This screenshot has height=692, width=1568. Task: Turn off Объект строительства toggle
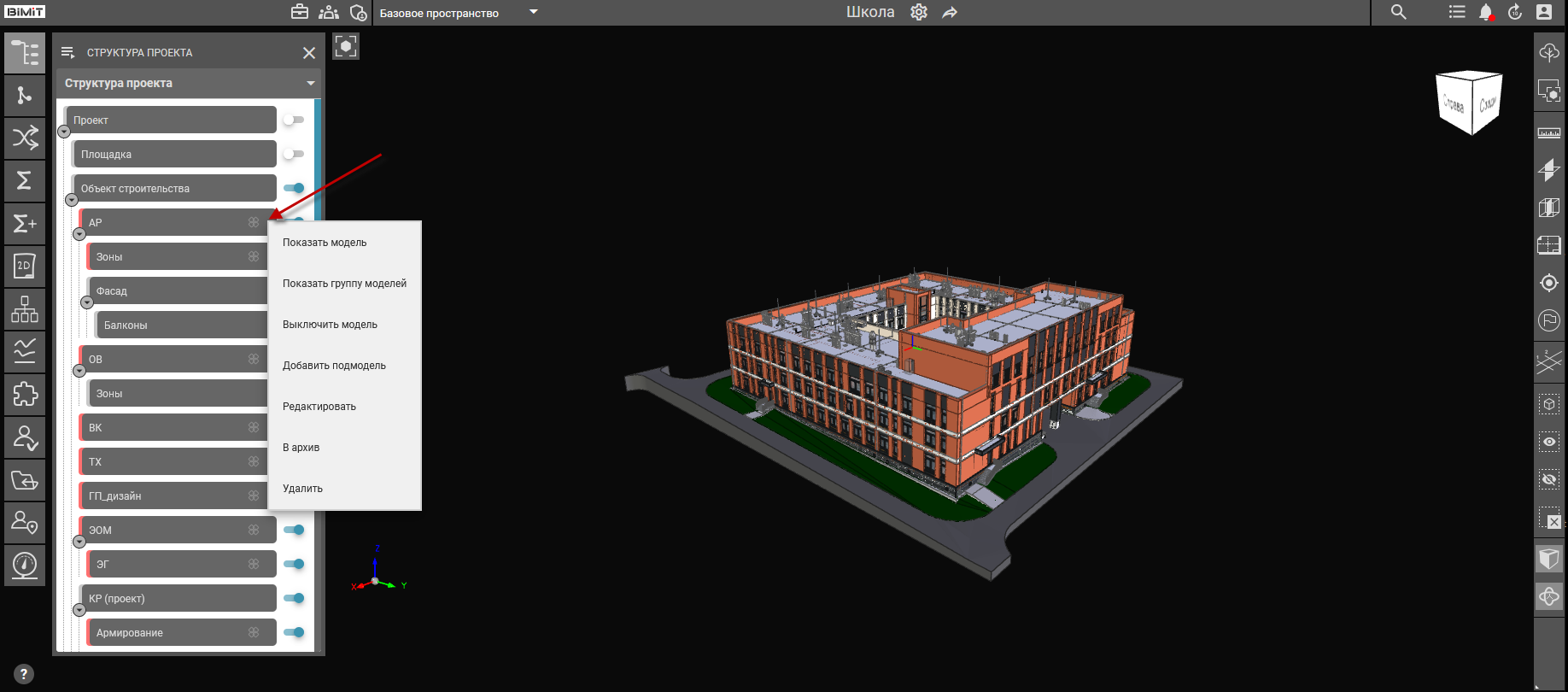click(x=294, y=188)
